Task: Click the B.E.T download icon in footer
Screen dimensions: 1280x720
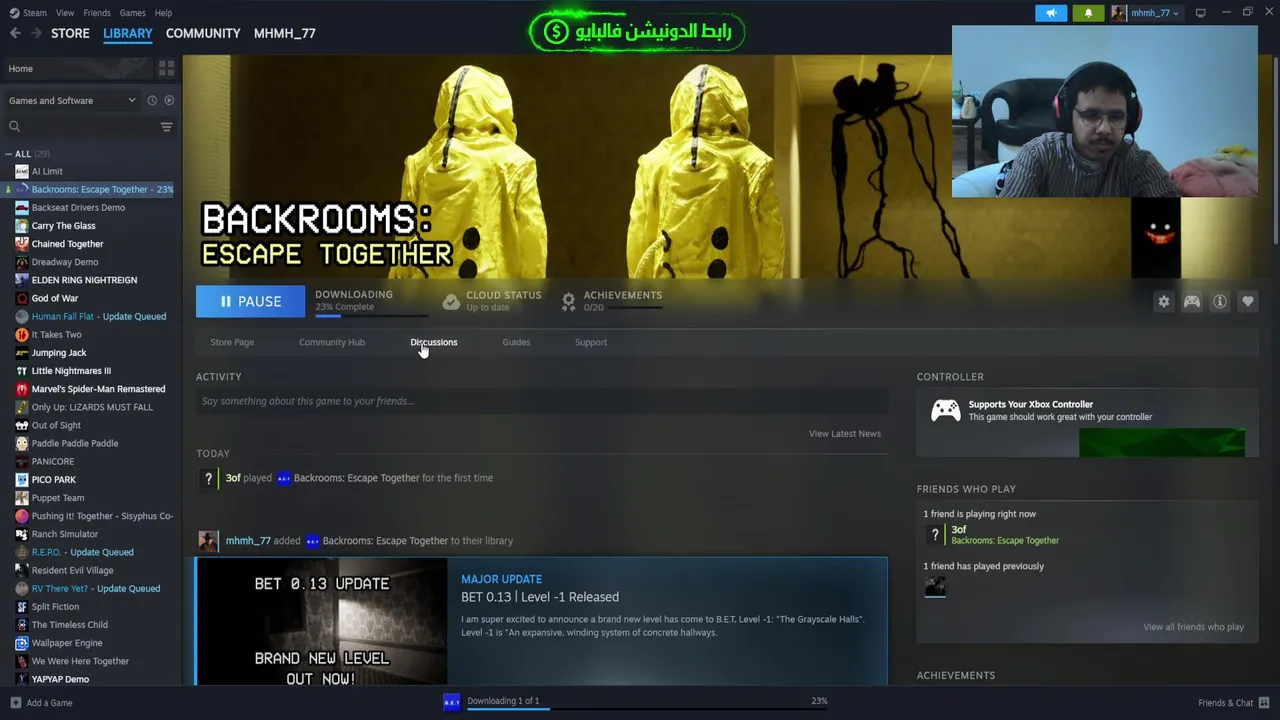Action: pos(452,702)
